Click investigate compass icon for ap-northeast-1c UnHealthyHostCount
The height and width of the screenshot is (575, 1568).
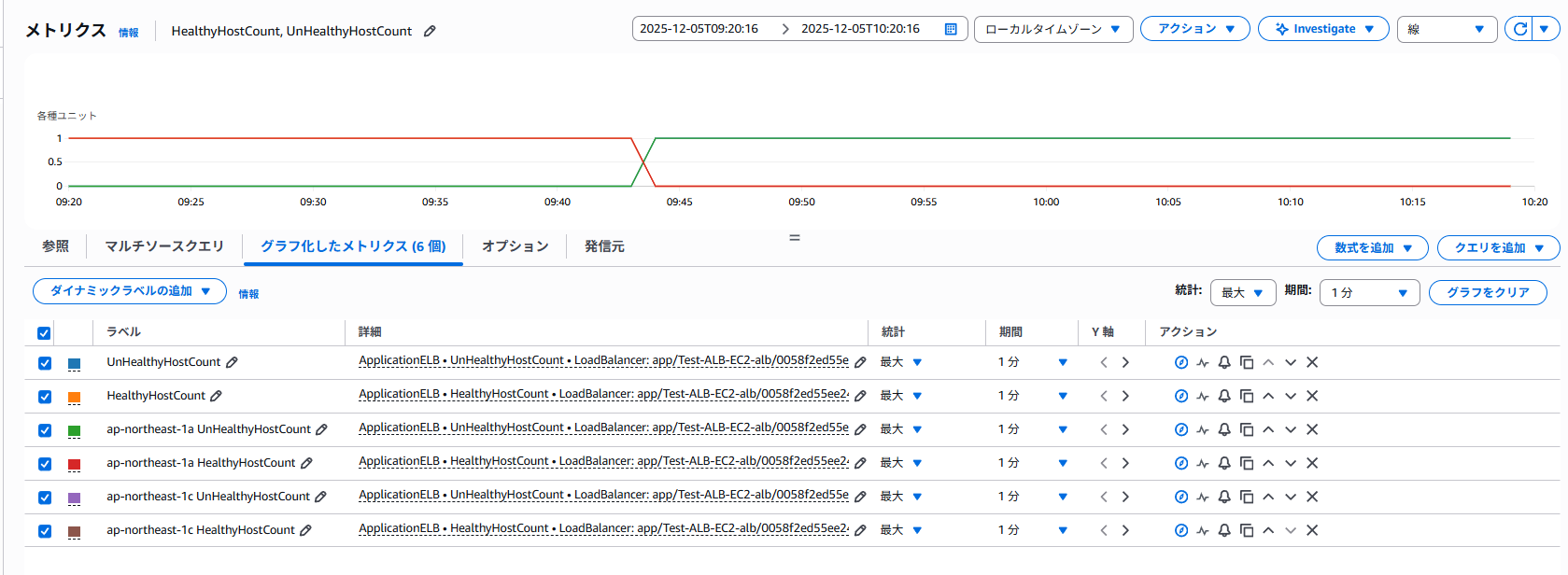click(x=1181, y=497)
